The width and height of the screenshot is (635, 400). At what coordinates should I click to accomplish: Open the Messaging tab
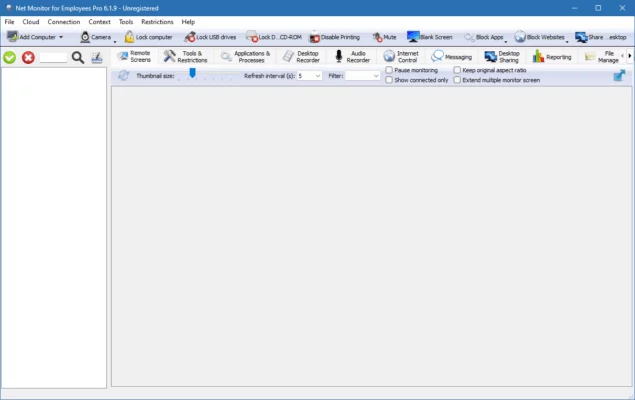452,56
